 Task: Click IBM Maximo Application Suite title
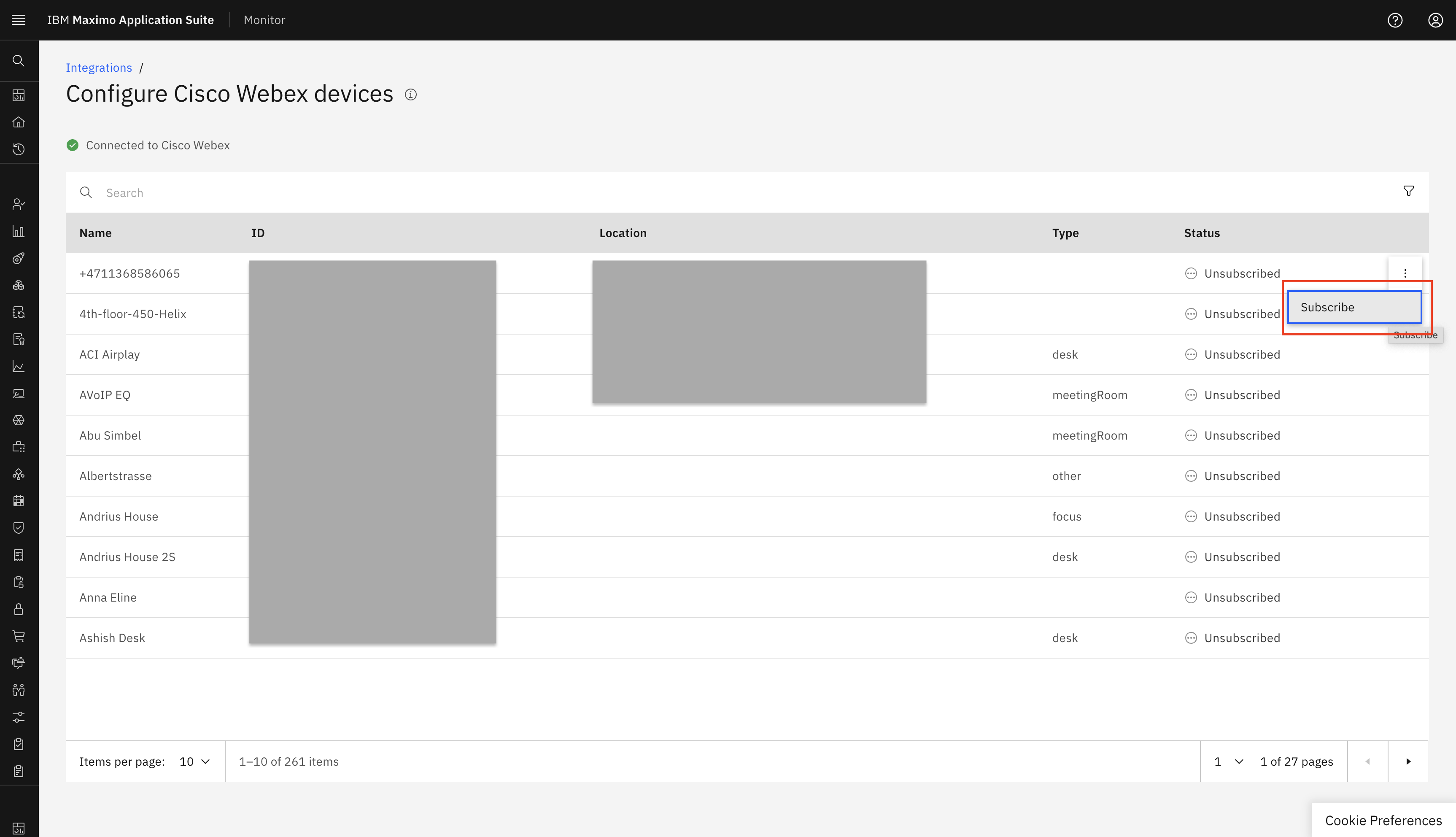point(130,20)
